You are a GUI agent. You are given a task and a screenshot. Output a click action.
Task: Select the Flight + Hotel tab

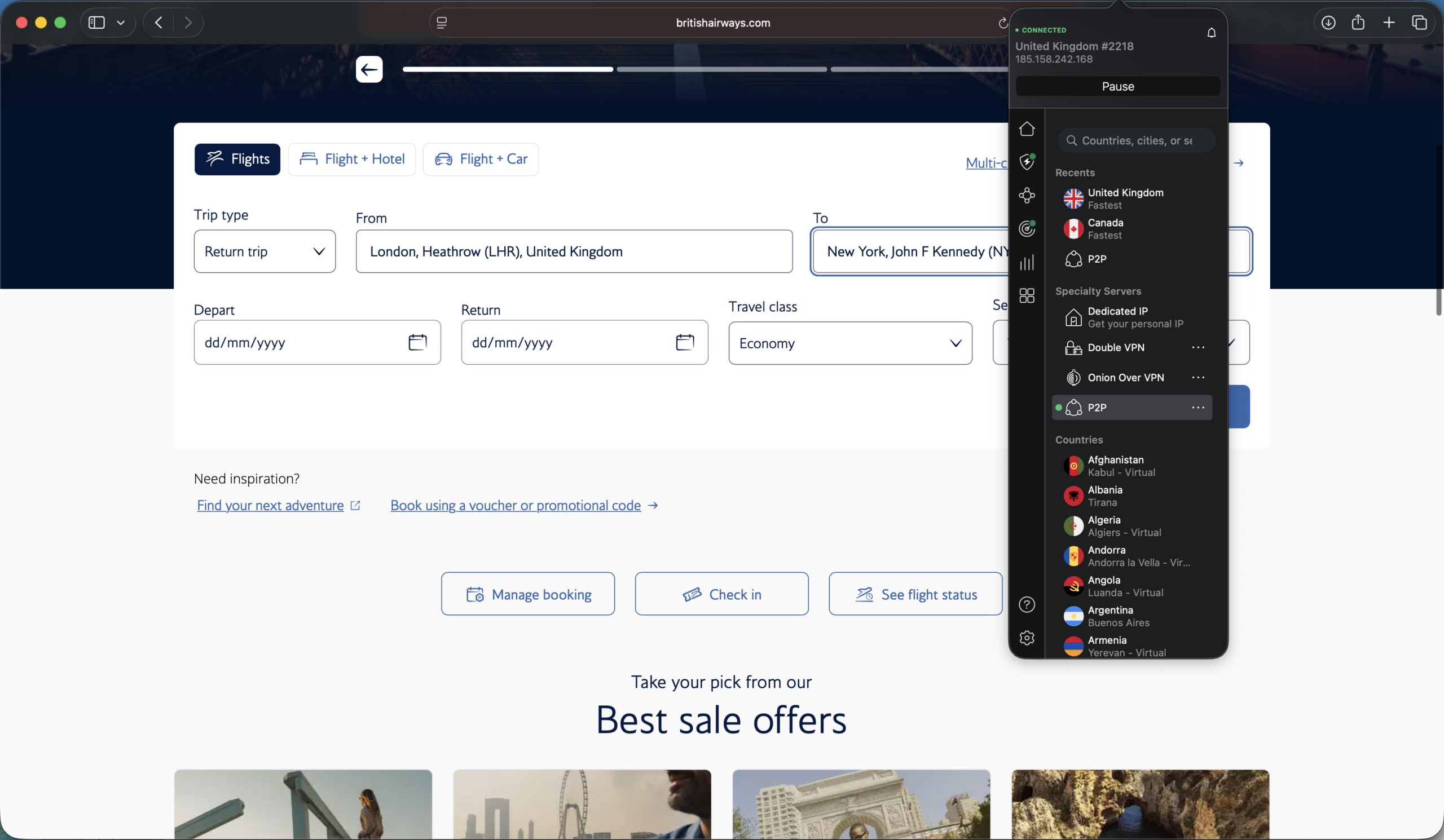click(x=352, y=159)
